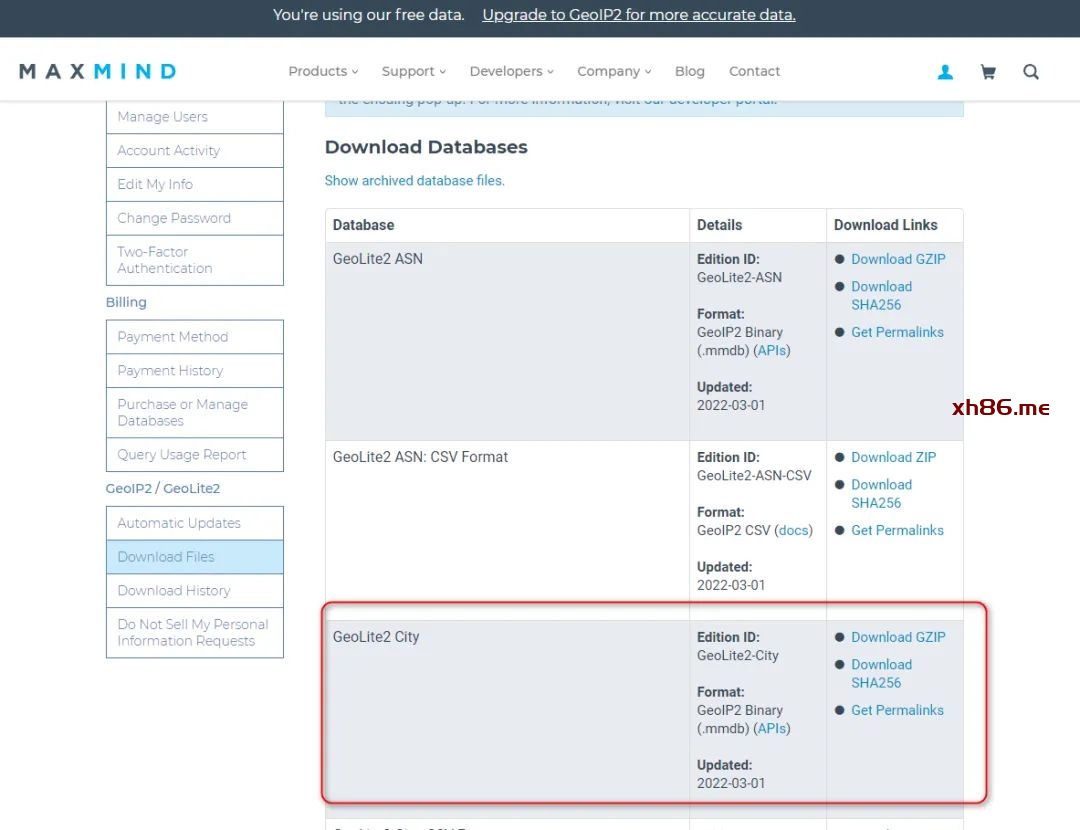Open the shopping cart icon
The width and height of the screenshot is (1080, 830).
(x=988, y=72)
